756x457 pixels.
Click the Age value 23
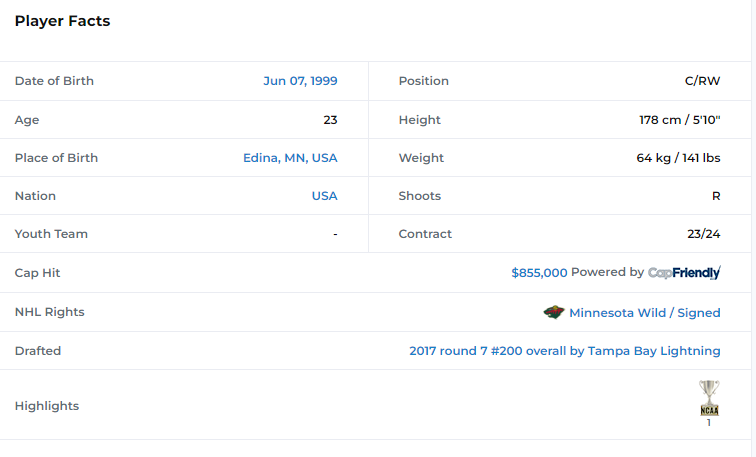[330, 120]
